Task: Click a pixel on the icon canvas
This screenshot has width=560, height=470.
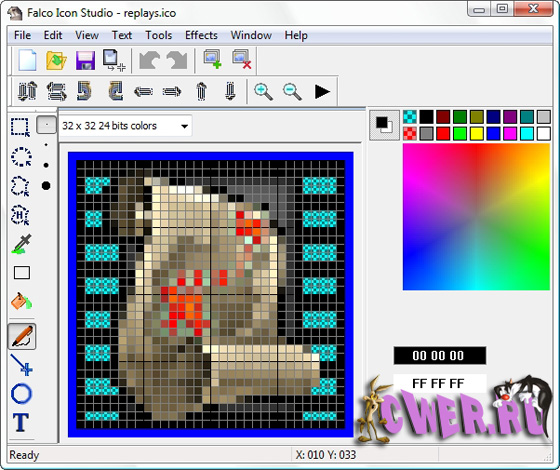Action: pos(211,295)
